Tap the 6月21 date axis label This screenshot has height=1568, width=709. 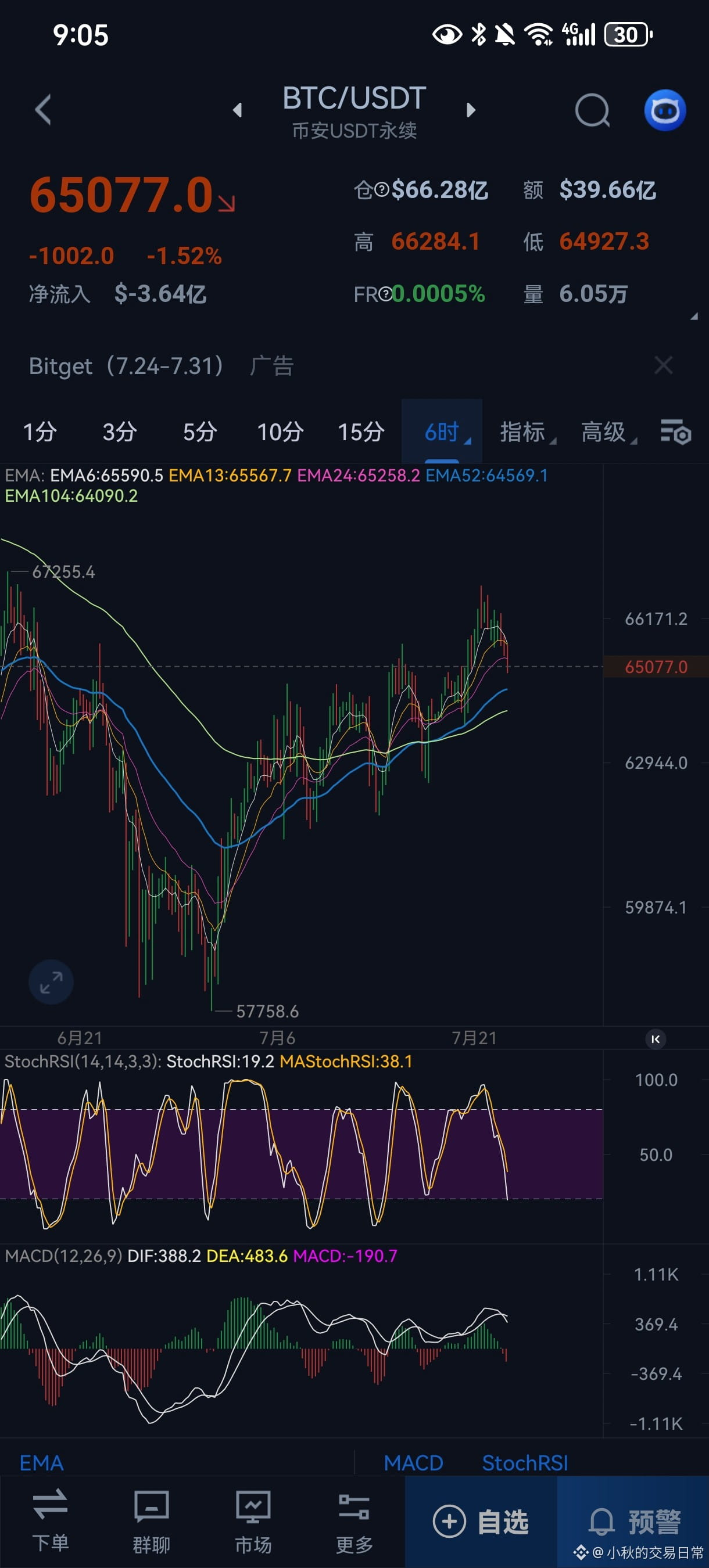(80, 1038)
